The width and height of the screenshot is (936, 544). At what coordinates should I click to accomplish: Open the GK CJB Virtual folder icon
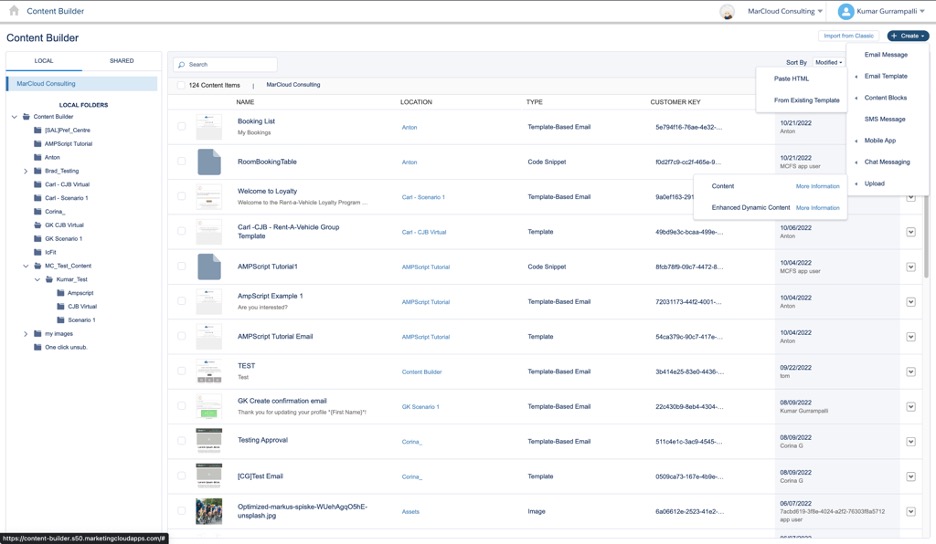pos(38,225)
